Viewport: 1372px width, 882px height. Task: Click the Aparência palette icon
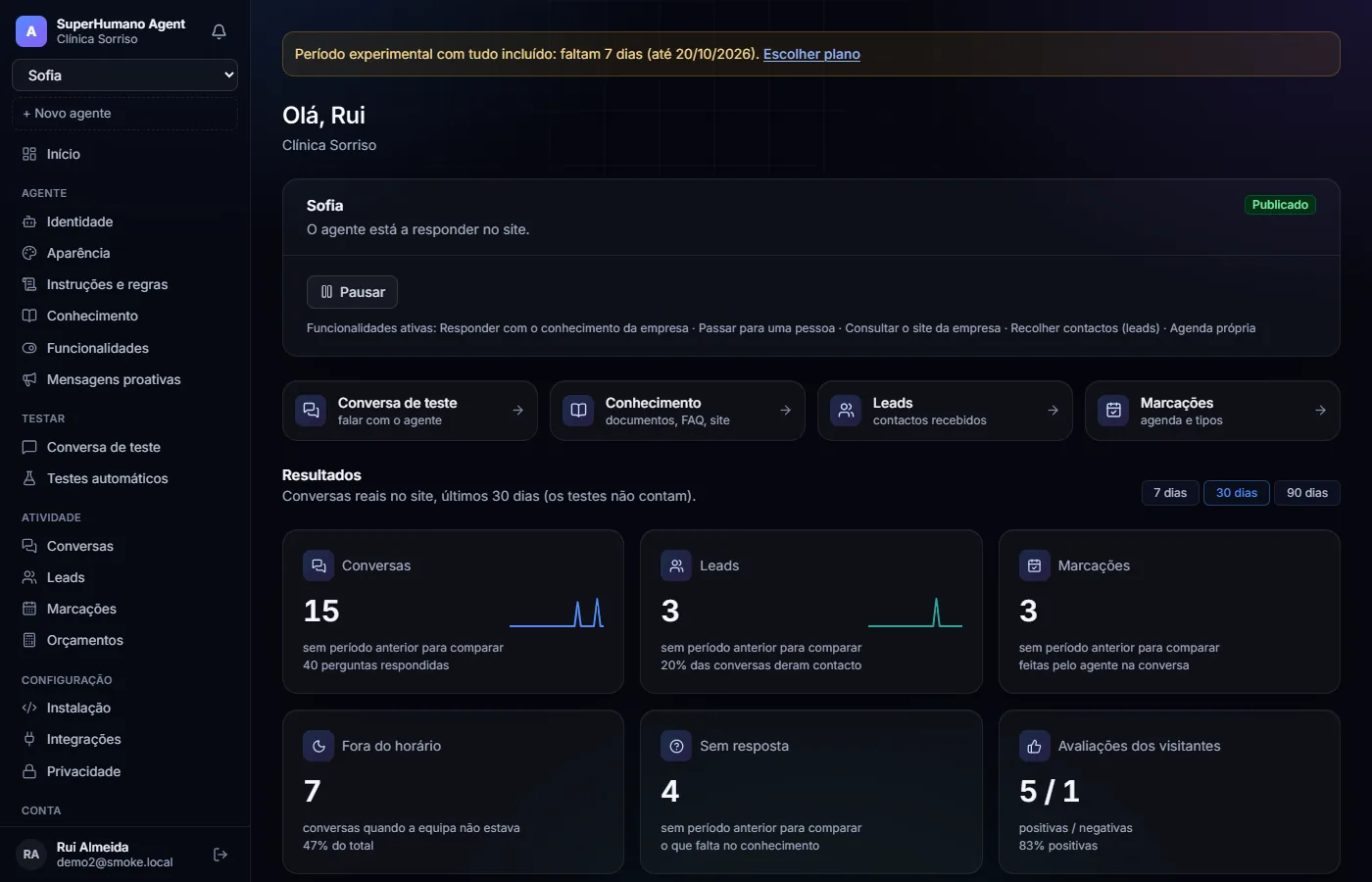pyautogui.click(x=29, y=253)
